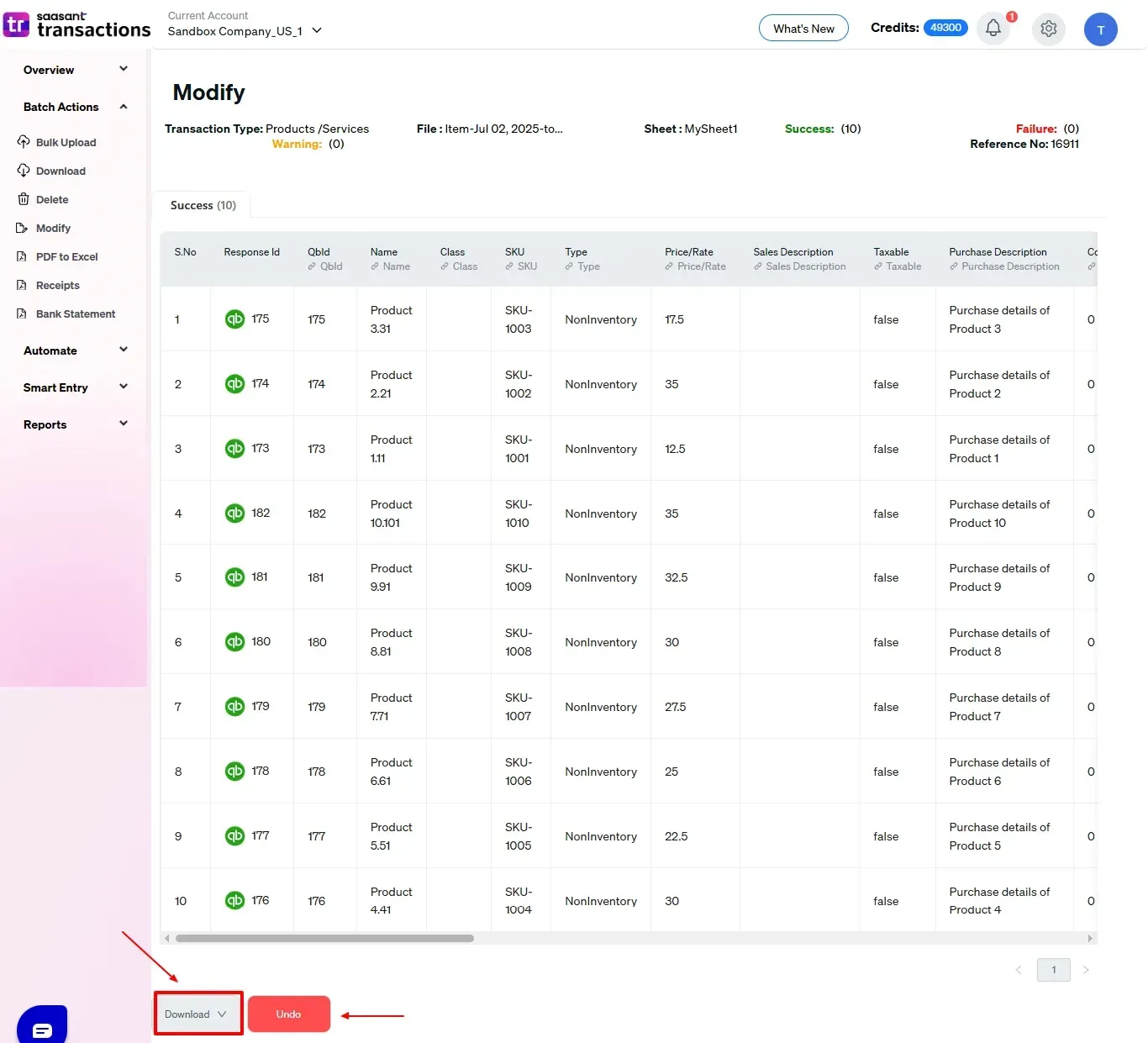The width and height of the screenshot is (1148, 1043).
Task: Click the horizontal table scrollbar thumb
Action: pos(324,938)
